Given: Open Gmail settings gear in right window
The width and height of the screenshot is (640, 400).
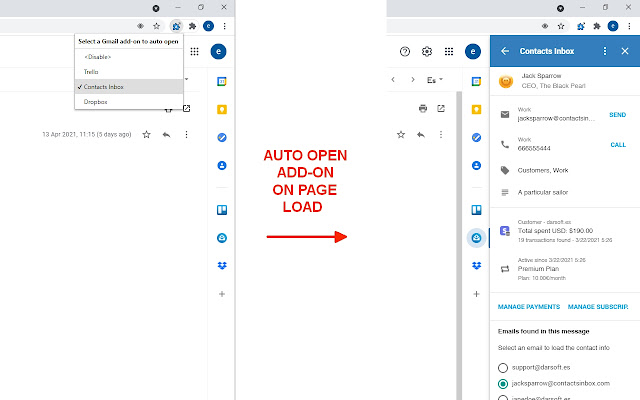Looking at the screenshot, I should point(427,51).
